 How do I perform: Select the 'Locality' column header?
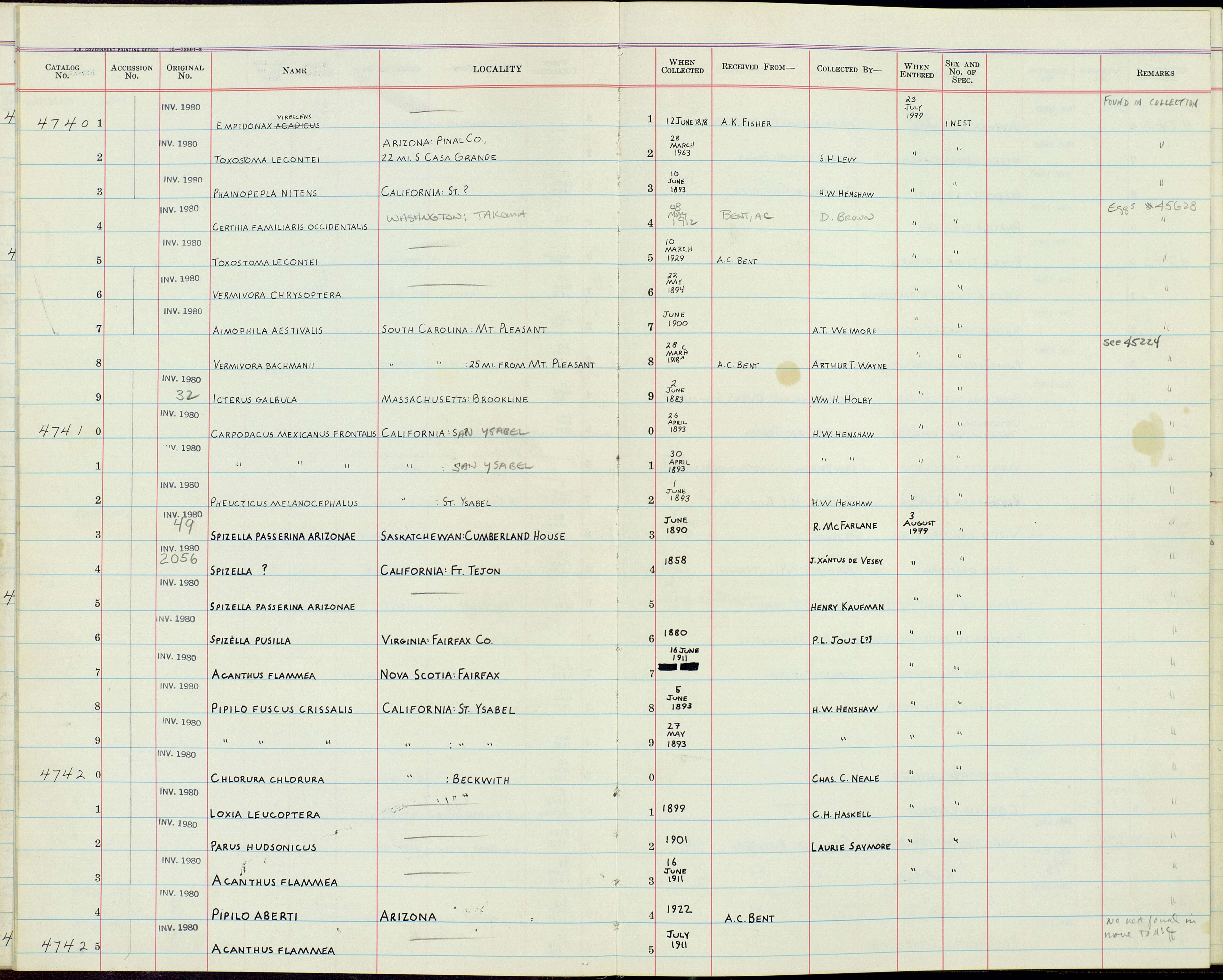pyautogui.click(x=497, y=69)
